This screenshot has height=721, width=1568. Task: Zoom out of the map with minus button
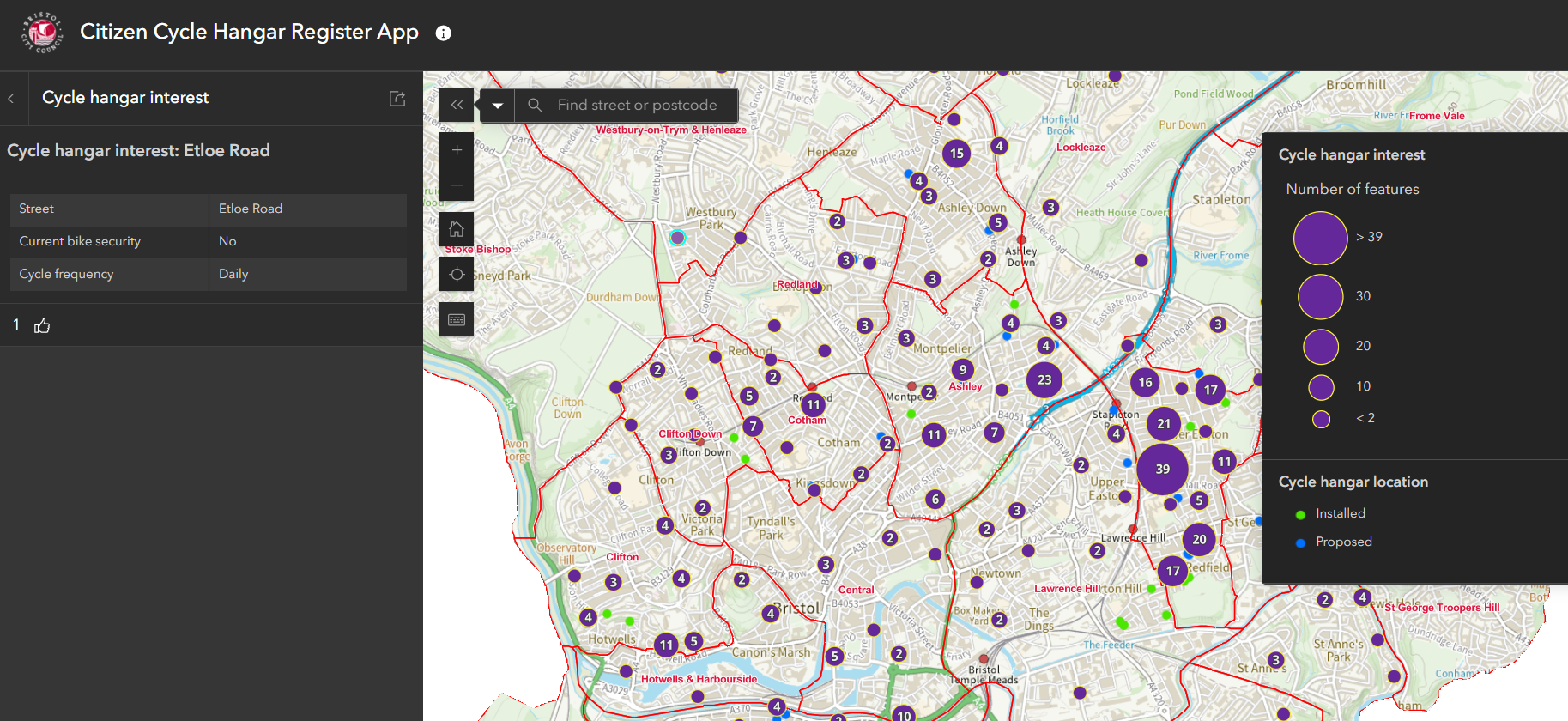coord(457,185)
